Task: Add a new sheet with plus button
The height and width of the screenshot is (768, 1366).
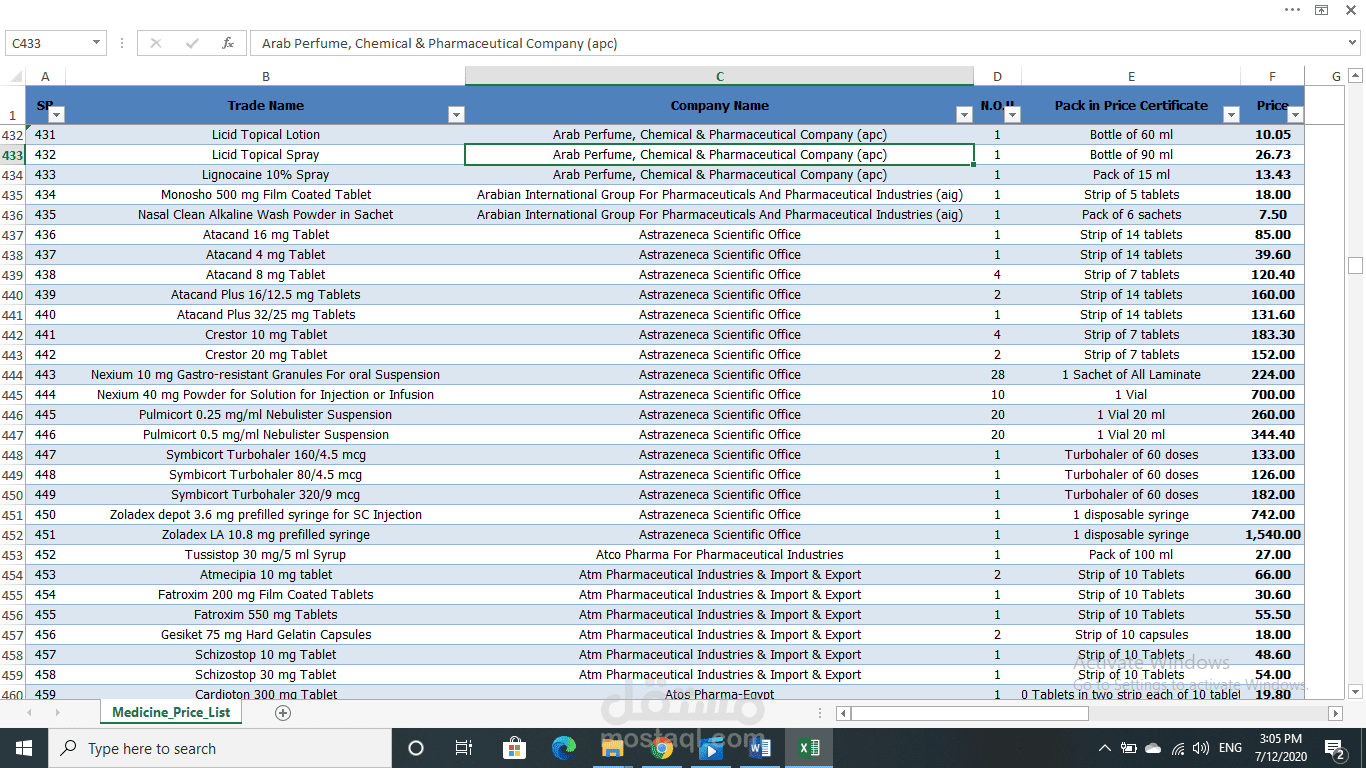Action: (x=283, y=713)
